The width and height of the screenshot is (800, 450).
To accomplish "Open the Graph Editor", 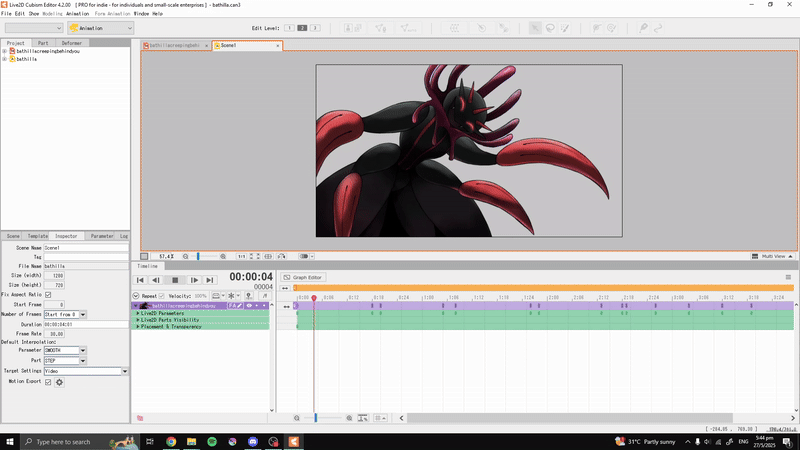I will (x=303, y=277).
